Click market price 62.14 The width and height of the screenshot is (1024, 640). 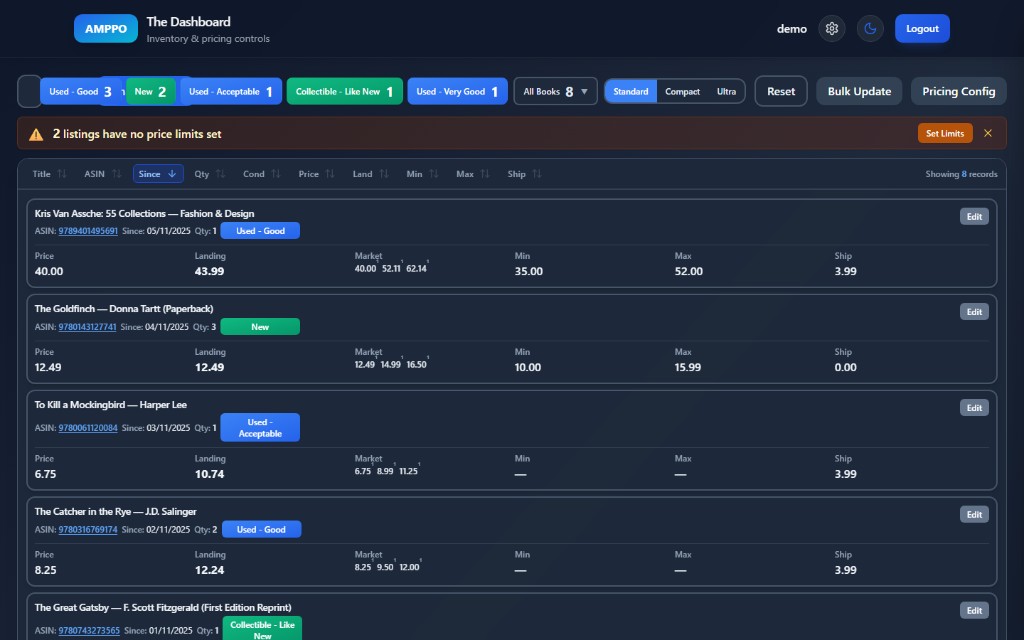(x=416, y=268)
